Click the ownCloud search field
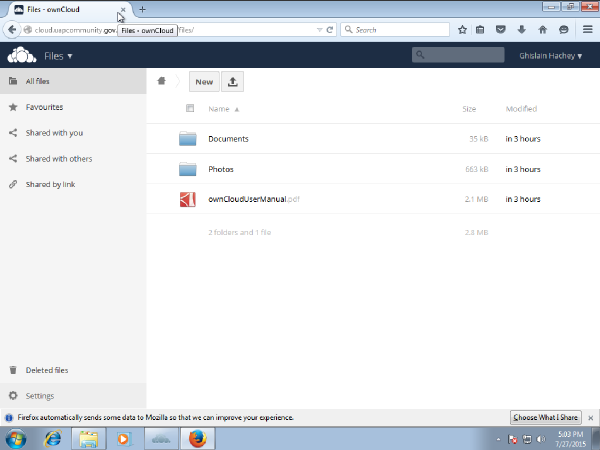 tap(458, 55)
